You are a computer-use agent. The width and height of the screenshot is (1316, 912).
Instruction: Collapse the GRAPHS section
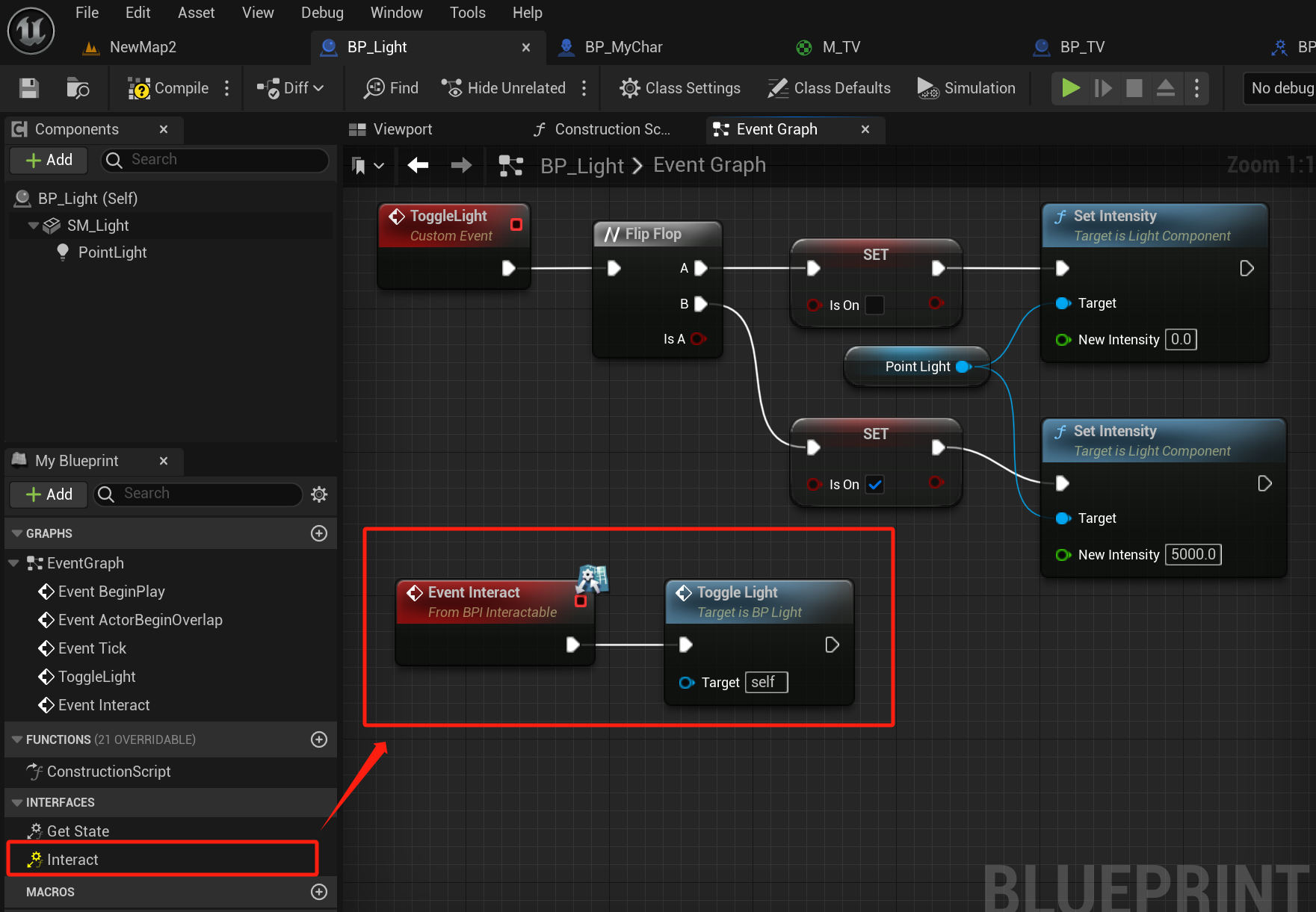coord(16,533)
